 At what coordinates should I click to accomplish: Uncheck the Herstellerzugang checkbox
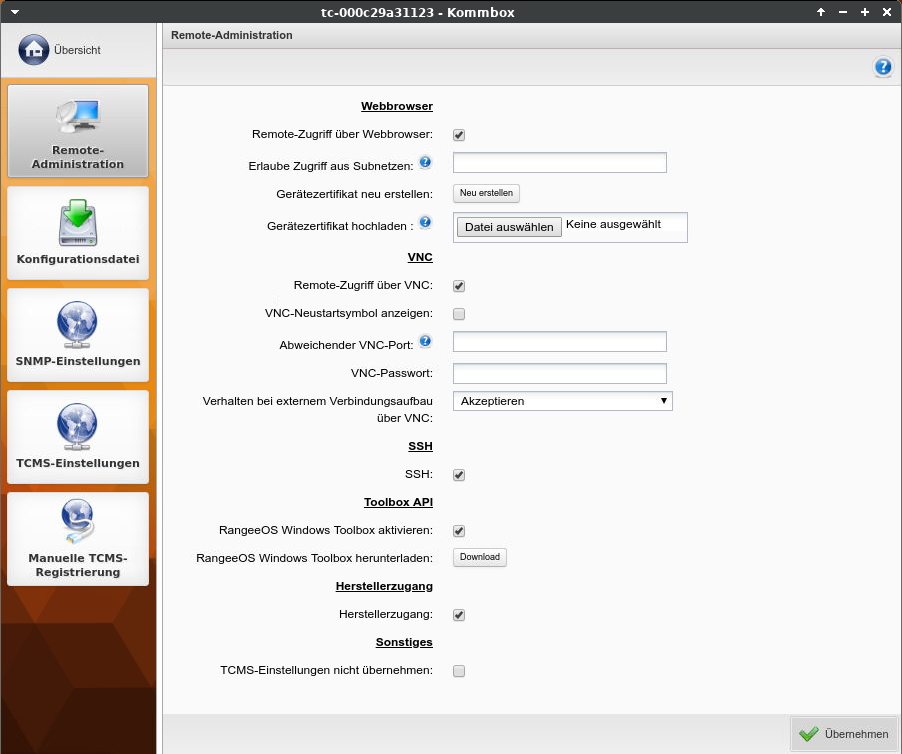pyautogui.click(x=459, y=615)
